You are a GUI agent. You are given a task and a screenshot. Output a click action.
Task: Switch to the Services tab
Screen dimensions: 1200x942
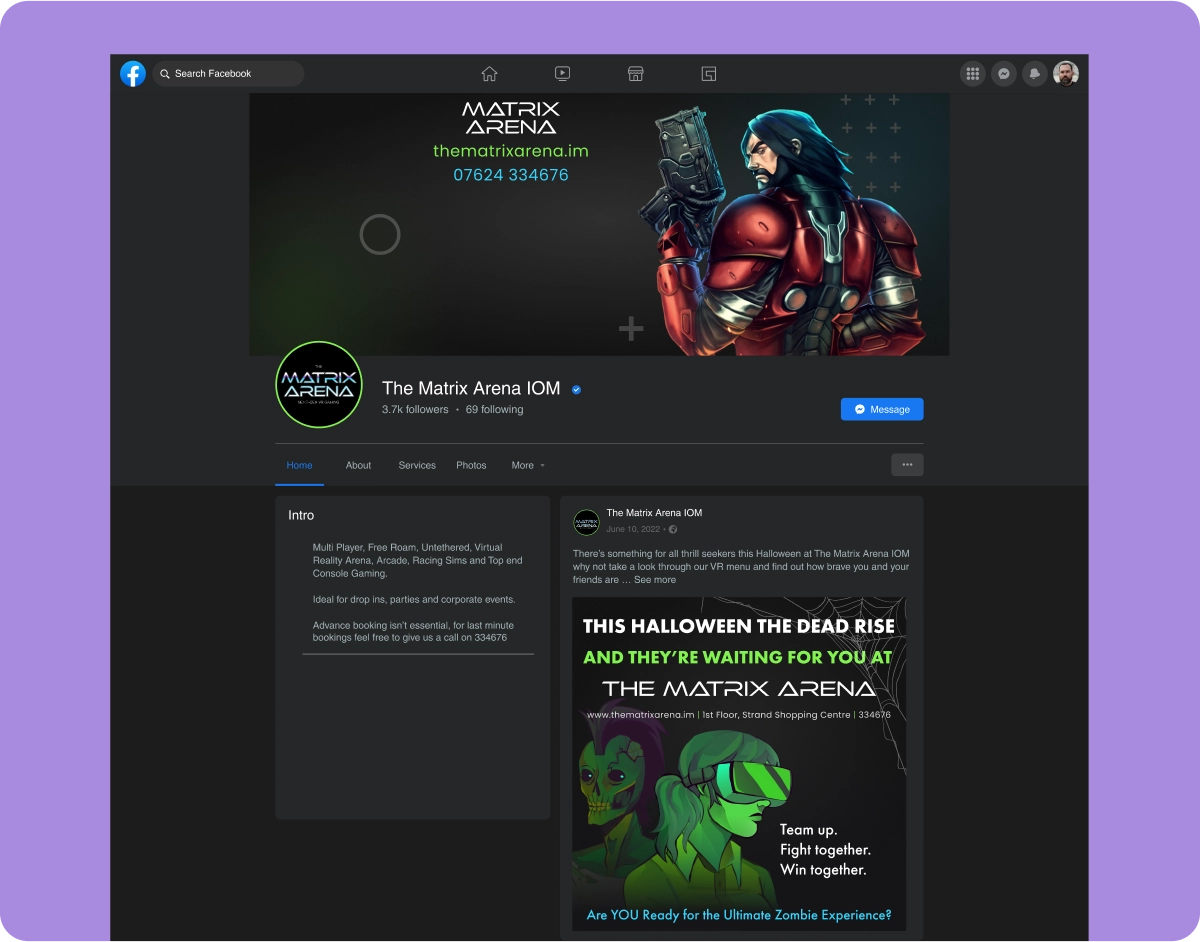pos(417,465)
